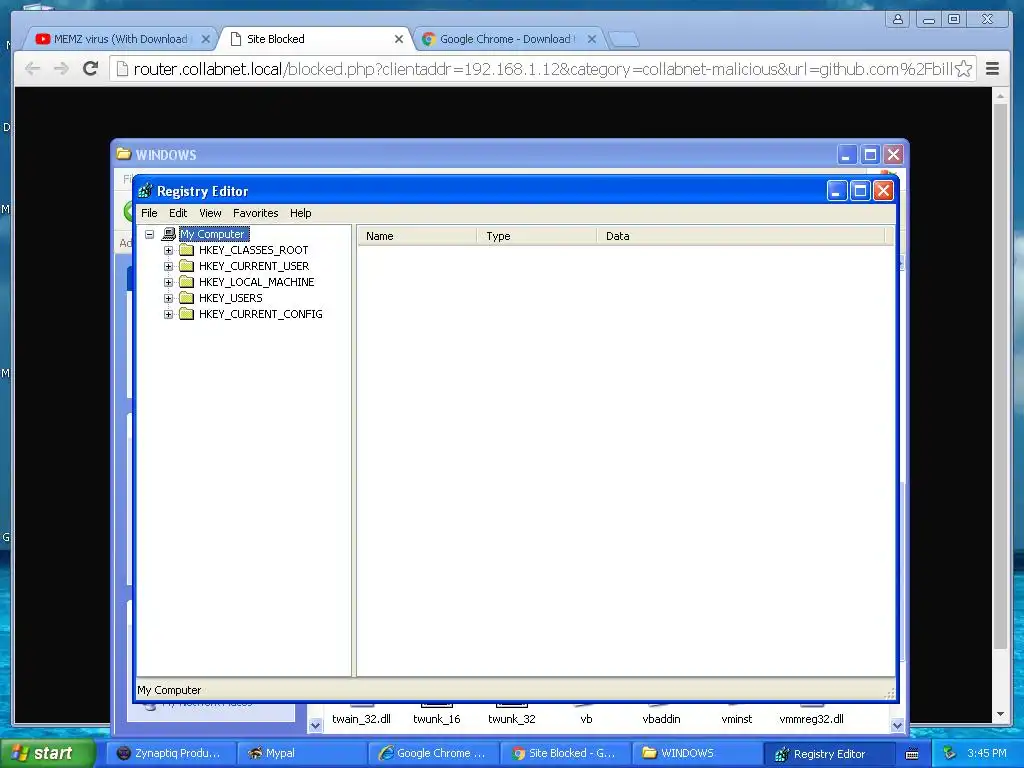Select twain_32.dll in WINDOWS folder
The width and height of the screenshot is (1024, 768).
[x=361, y=718]
